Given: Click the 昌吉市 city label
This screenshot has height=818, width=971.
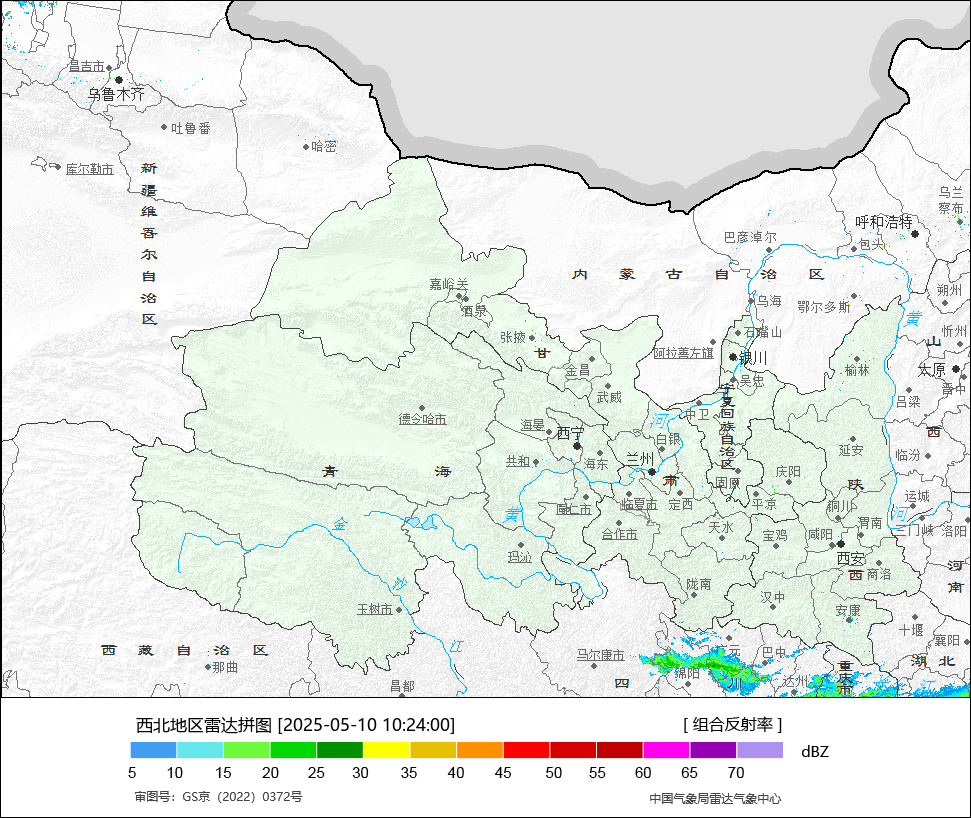Looking at the screenshot, I should pos(86,66).
